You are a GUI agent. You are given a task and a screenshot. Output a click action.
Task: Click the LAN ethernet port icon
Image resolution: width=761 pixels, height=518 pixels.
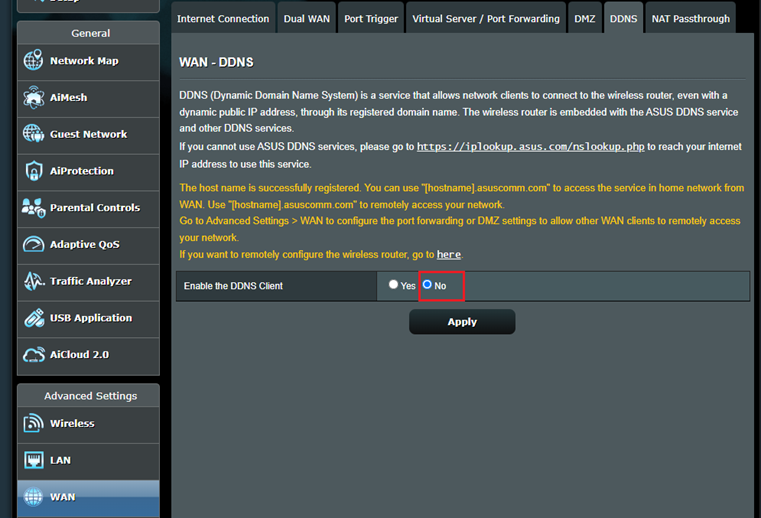pos(33,460)
